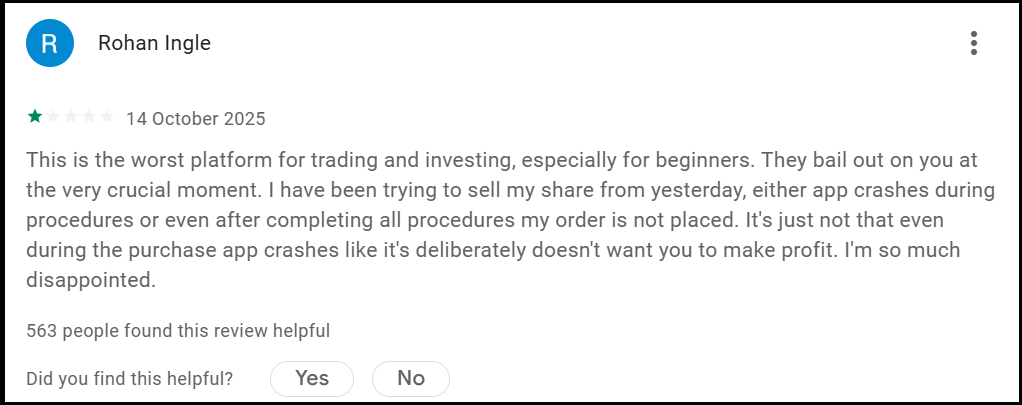Click reviewer name Rohan Ingle
The image size is (1022, 405).
click(x=154, y=43)
